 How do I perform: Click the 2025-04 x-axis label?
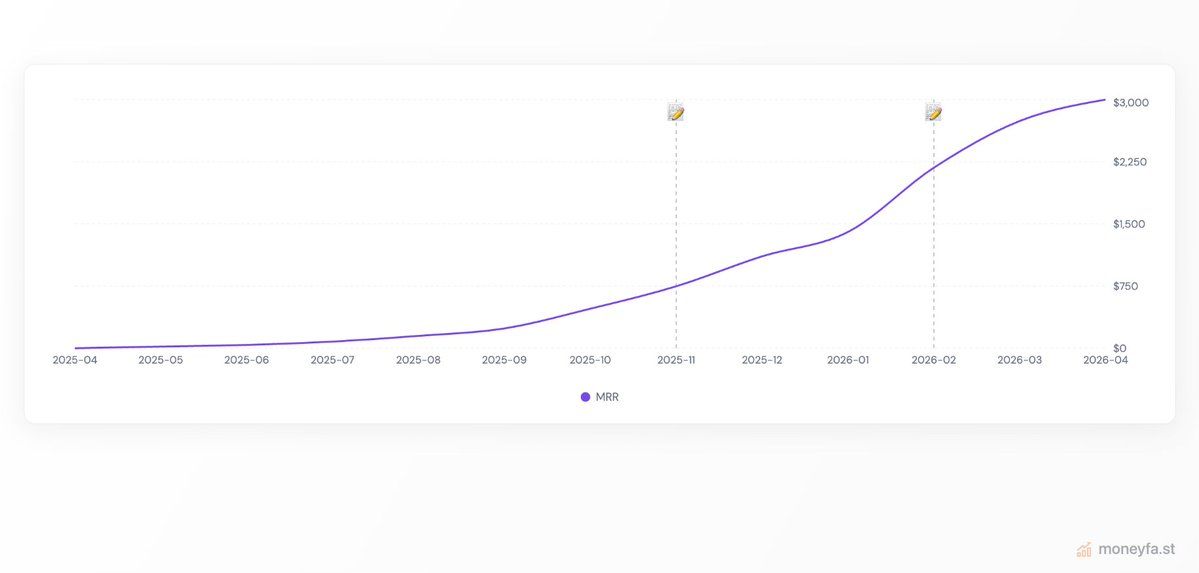[x=75, y=360]
